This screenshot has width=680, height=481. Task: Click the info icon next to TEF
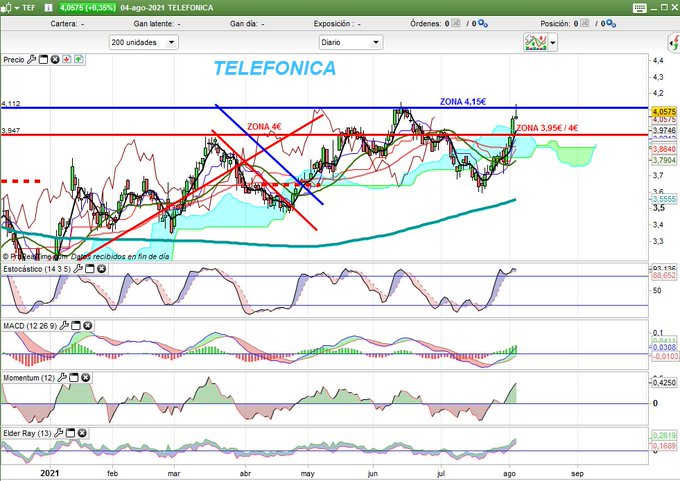click(x=49, y=8)
